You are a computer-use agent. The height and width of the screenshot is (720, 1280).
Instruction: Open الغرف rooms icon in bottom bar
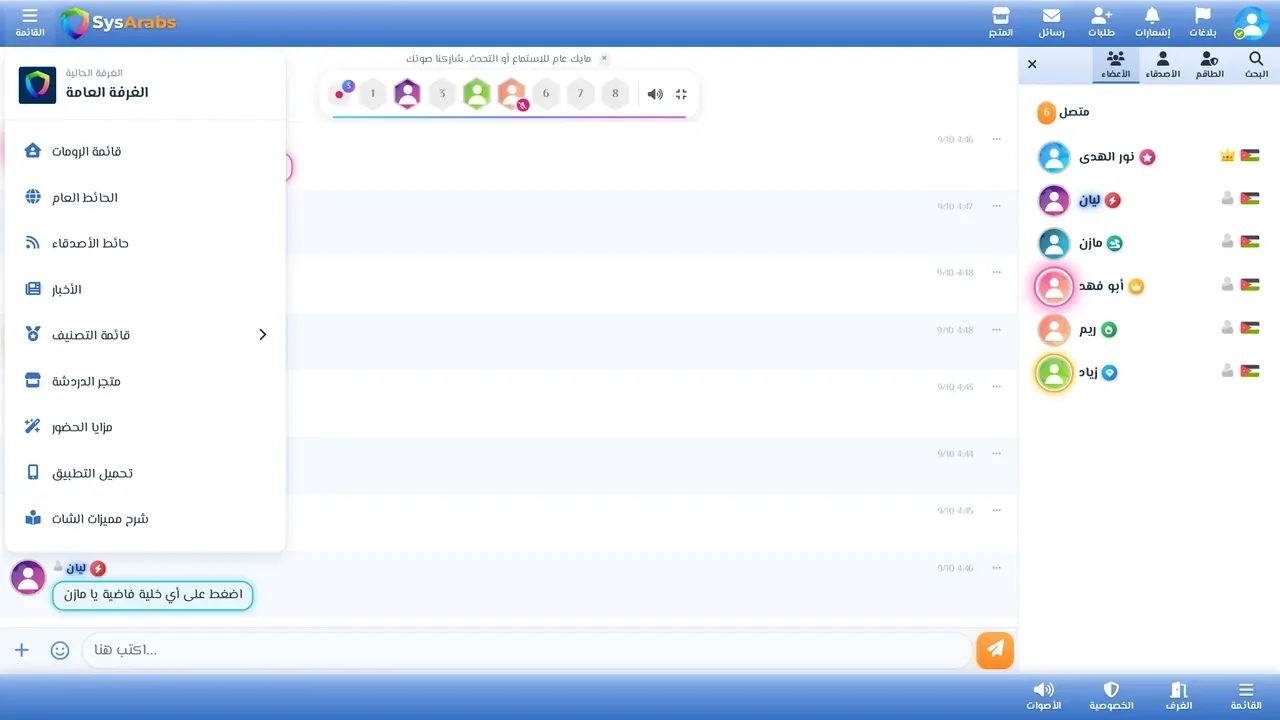1179,696
